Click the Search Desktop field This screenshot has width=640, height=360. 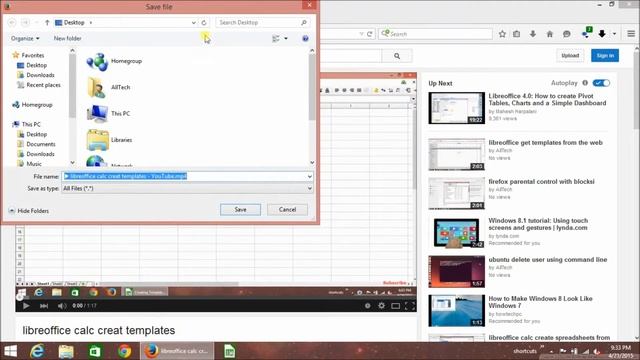pyautogui.click(x=262, y=22)
